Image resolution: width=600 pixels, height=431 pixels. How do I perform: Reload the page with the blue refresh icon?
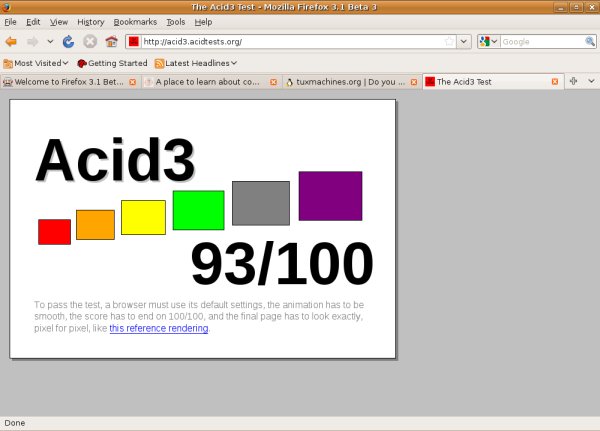point(68,41)
